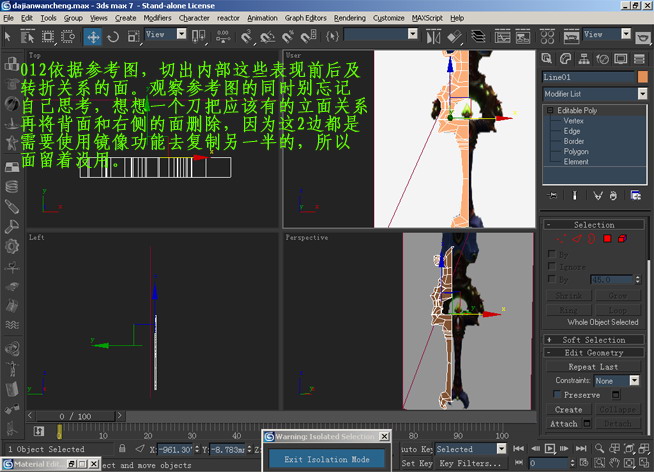Toggle the Preserve UVs checkbox

(x=557, y=395)
